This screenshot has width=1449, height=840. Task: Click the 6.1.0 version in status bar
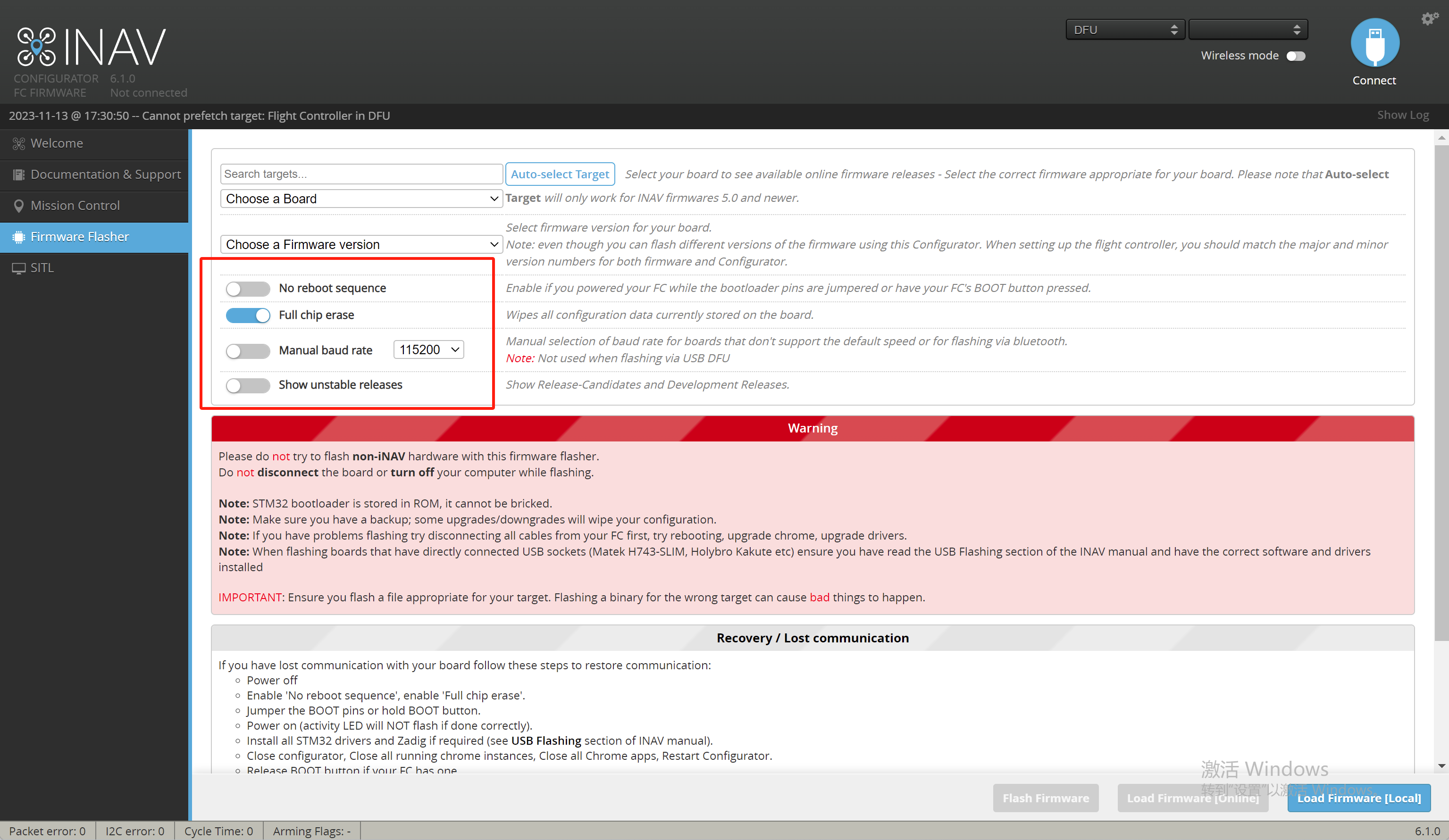[x=1427, y=831]
